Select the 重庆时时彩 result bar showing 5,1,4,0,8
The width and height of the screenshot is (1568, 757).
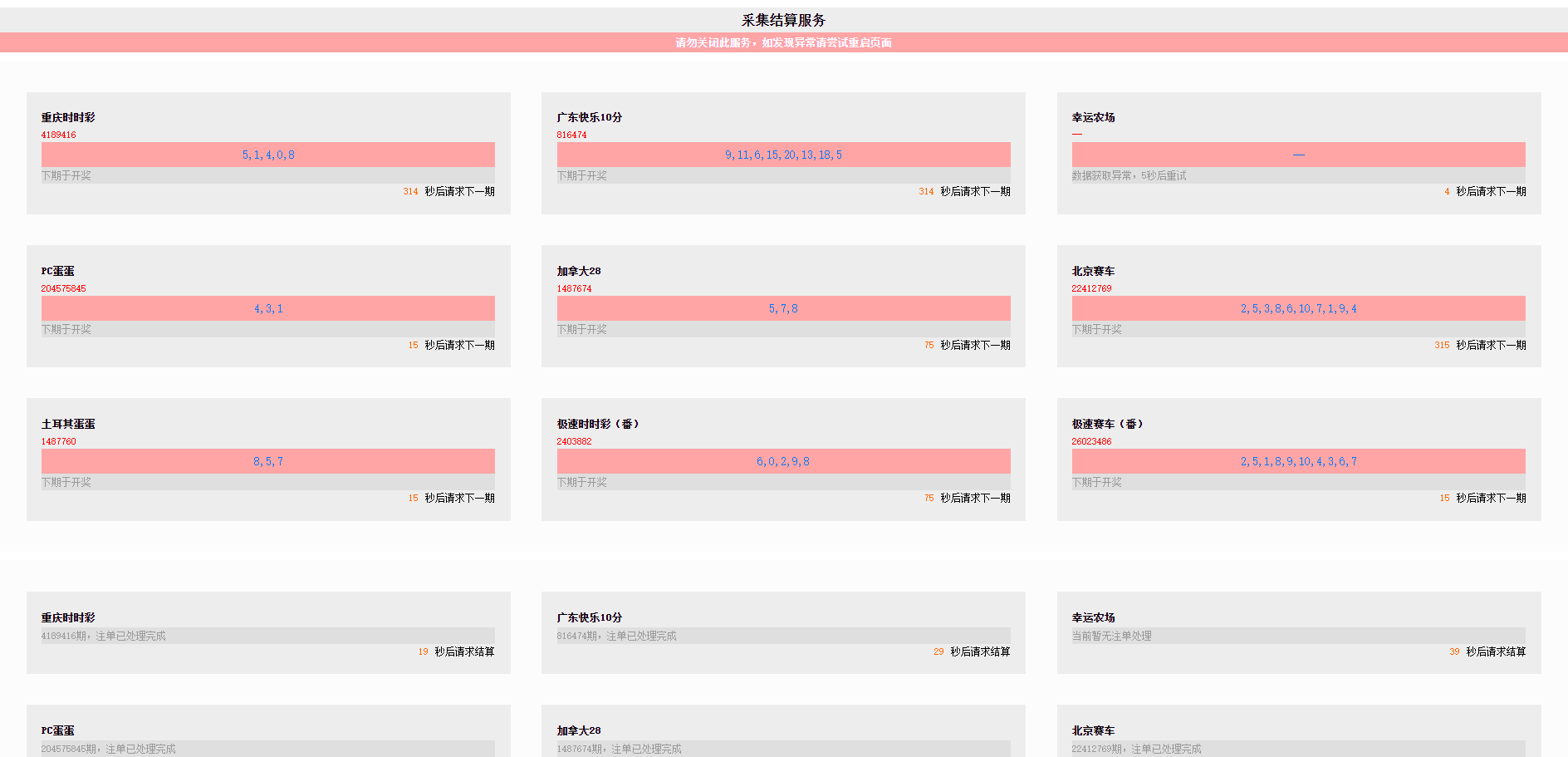(268, 155)
